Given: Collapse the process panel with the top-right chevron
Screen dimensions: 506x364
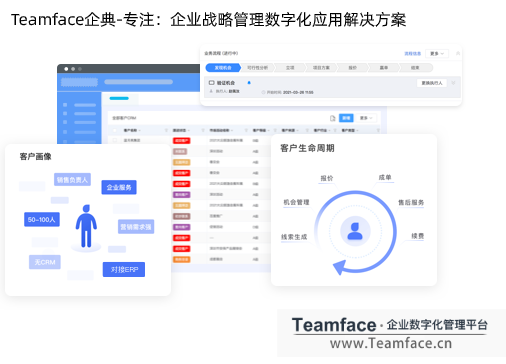Looking at the screenshot, I should pyautogui.click(x=458, y=53).
